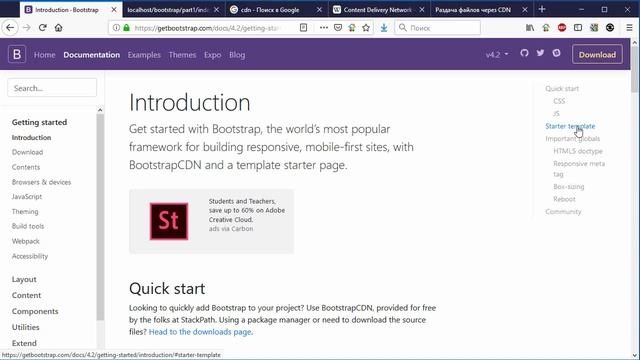Open downloads arrow icon
Screen dimensions: 640x360
coord(384,28)
